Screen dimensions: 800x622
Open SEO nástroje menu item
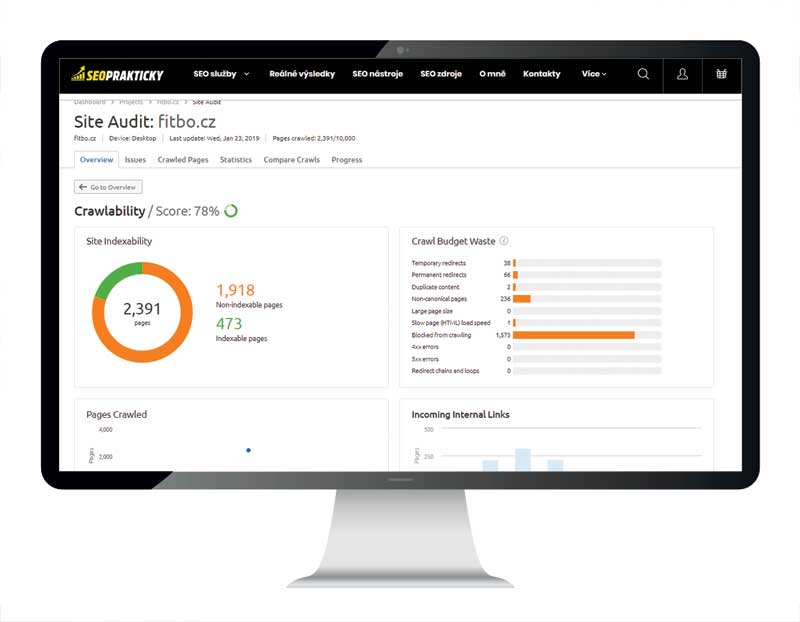click(x=378, y=74)
